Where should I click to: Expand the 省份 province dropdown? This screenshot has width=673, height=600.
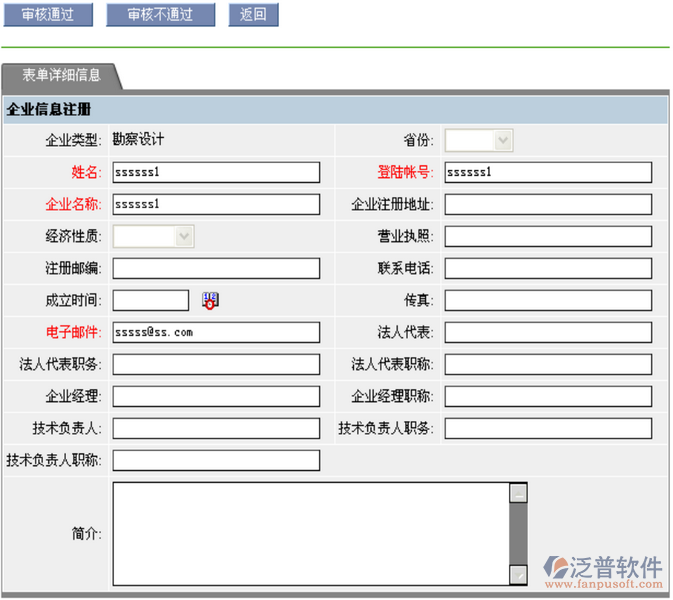(x=479, y=141)
